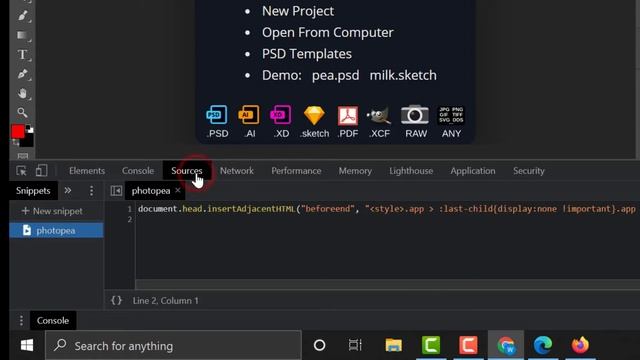Close the photopea editor tab
This screenshot has width=640, height=360.
178,190
